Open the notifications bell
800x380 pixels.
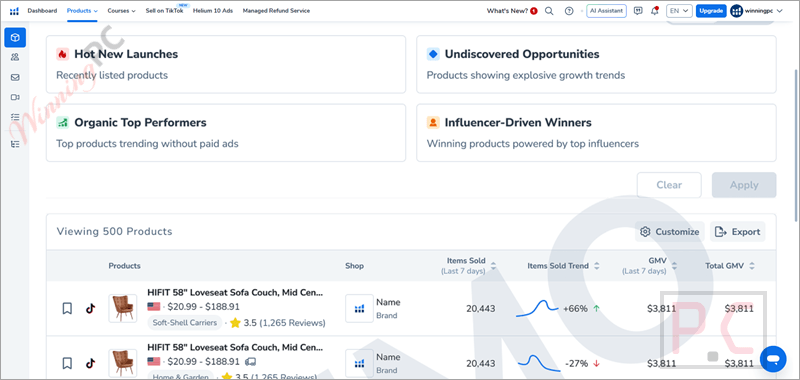coord(655,11)
